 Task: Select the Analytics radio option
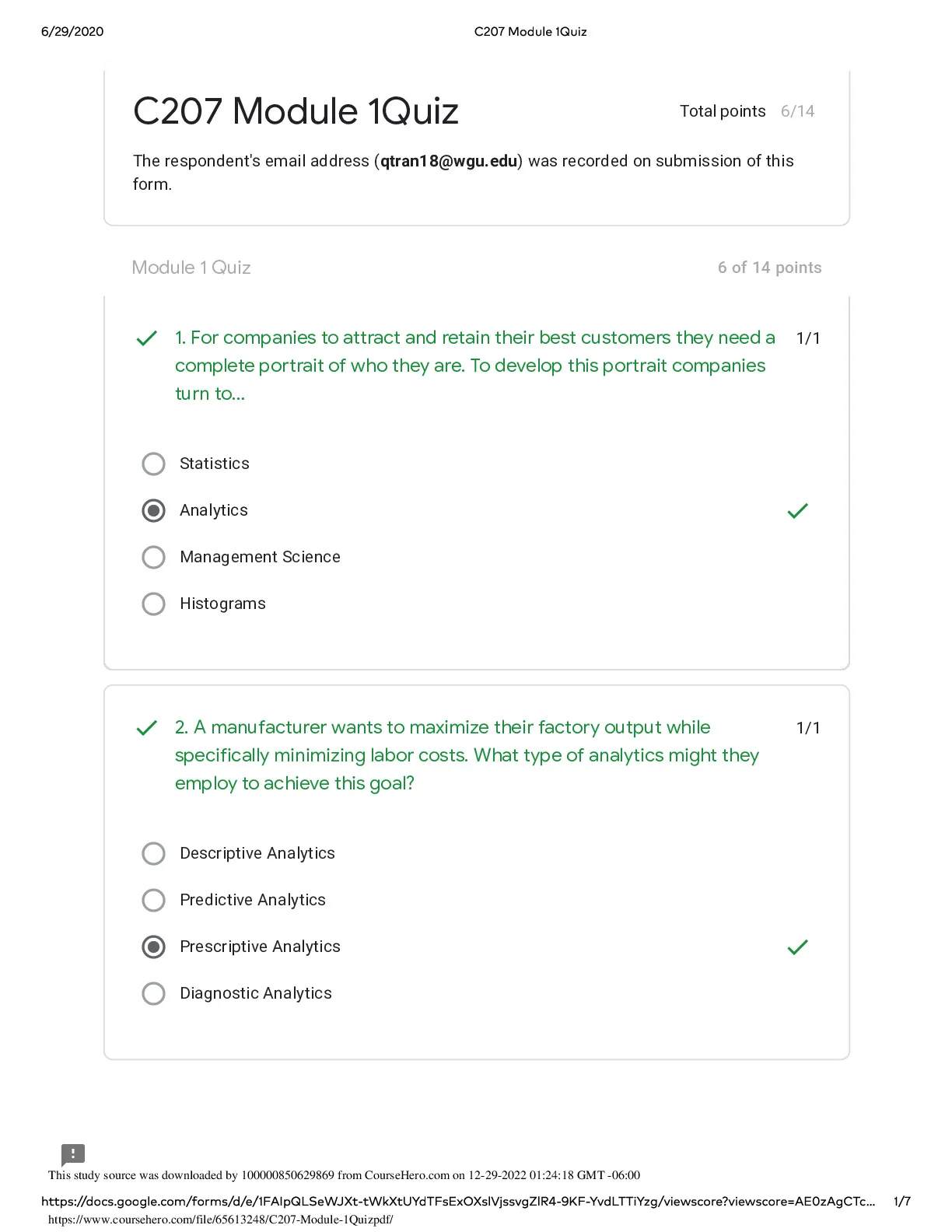point(154,511)
